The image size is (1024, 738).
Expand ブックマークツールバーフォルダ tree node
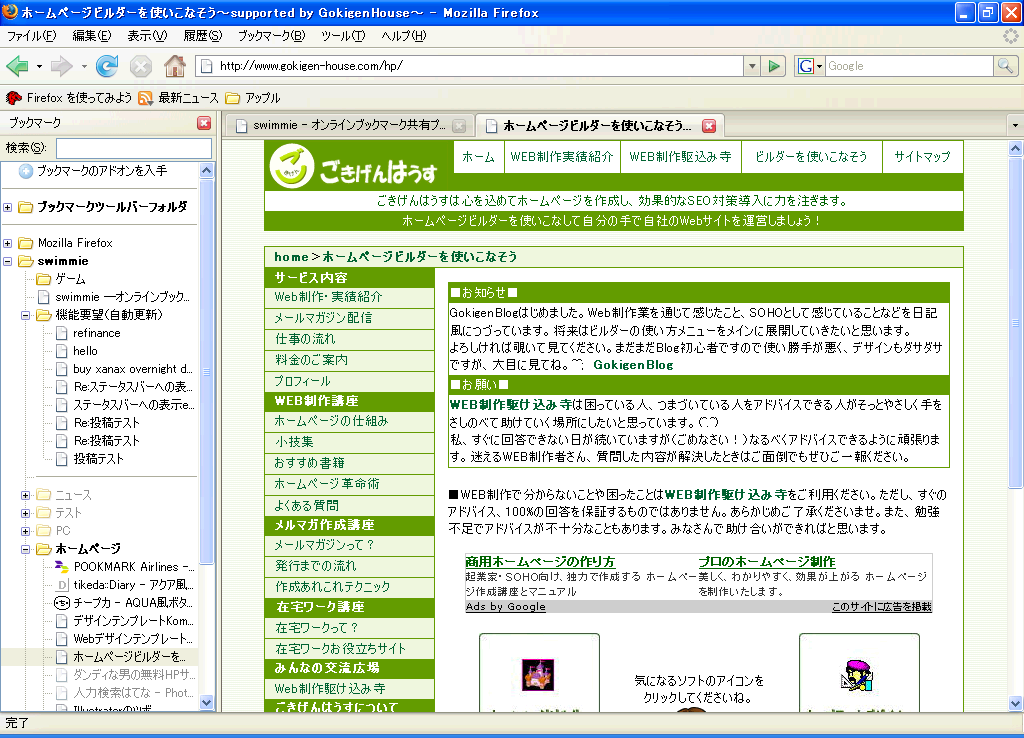[8, 208]
